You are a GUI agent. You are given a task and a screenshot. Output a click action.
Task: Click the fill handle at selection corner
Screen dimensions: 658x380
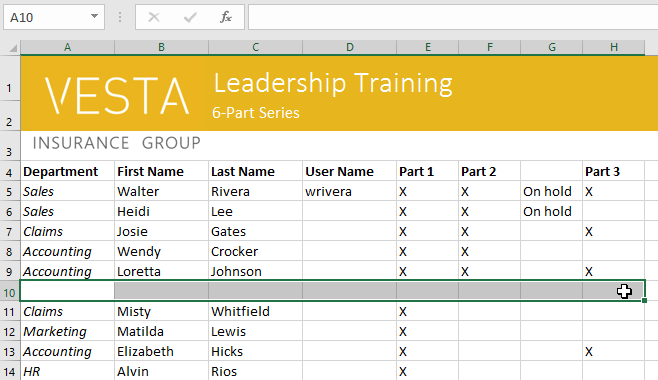point(644,300)
